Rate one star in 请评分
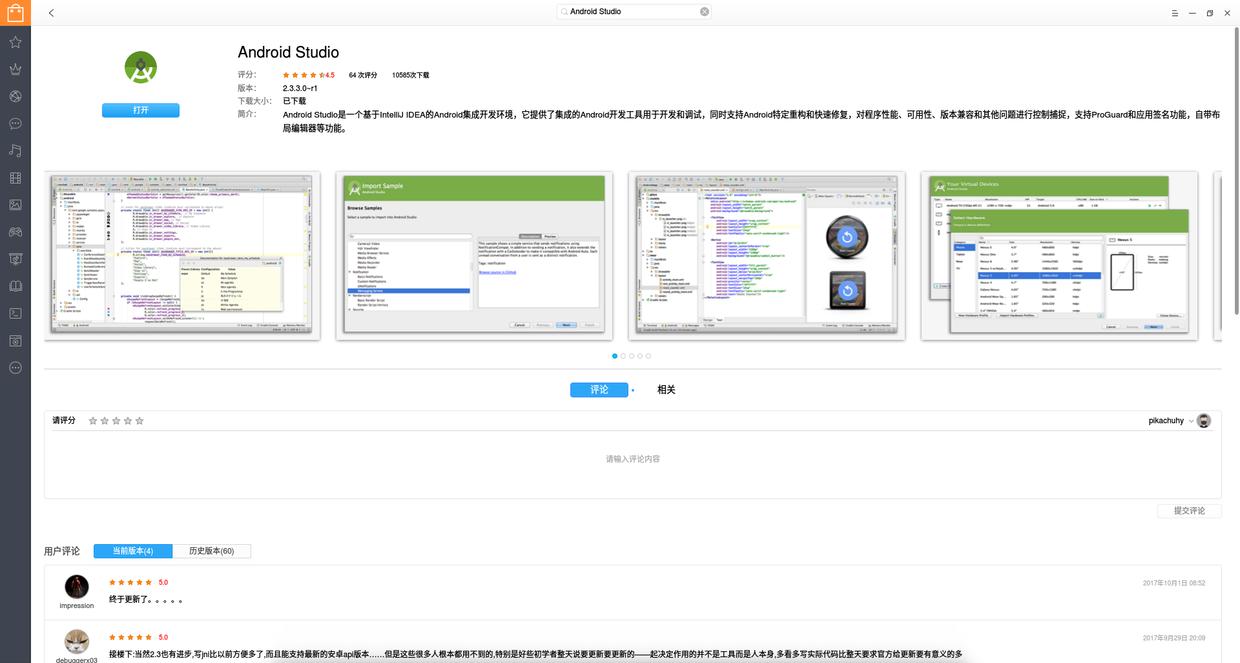Screen dimensions: 1240x663 (93, 421)
